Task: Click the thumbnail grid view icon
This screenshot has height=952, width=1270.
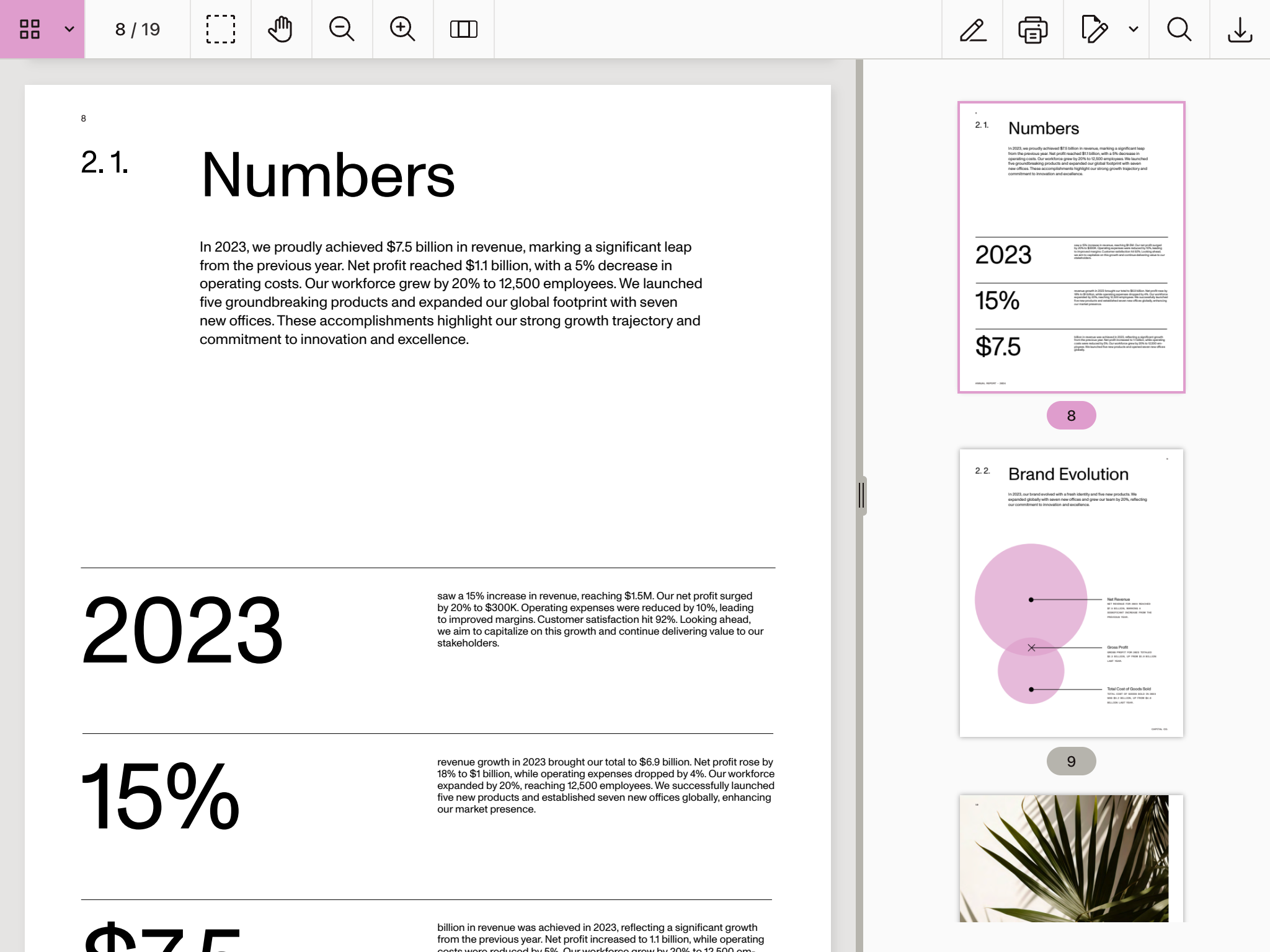Action: point(30,29)
